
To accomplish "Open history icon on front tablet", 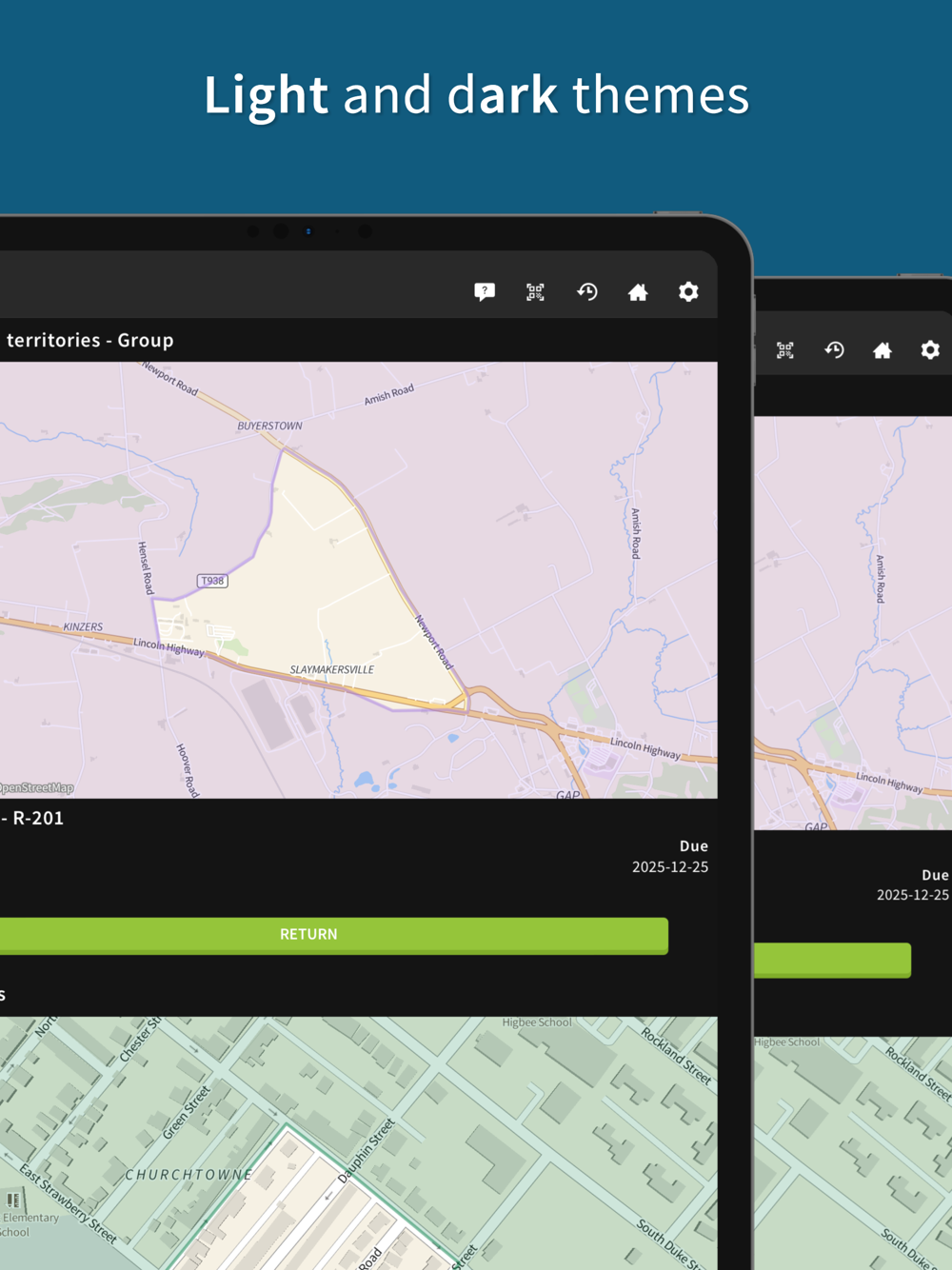I will click(587, 292).
